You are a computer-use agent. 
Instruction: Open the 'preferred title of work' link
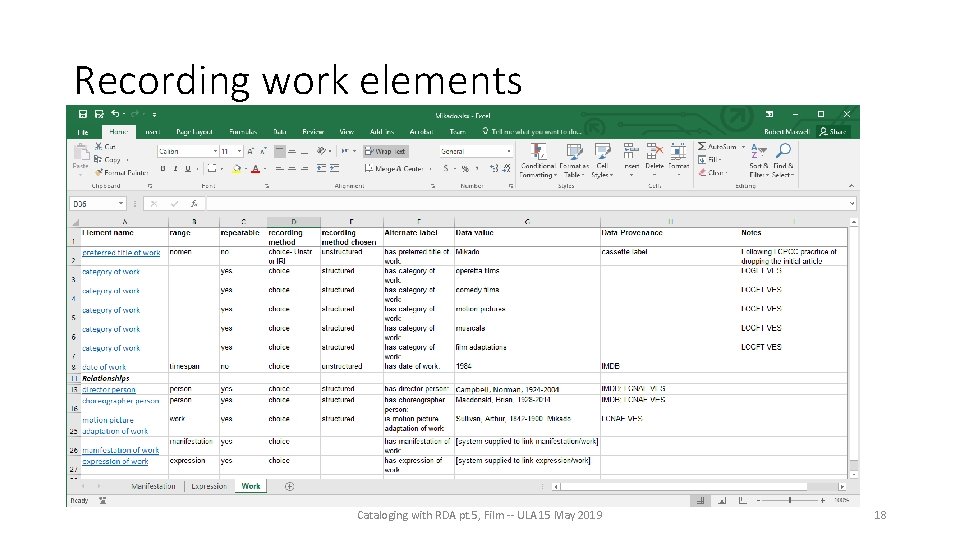[121, 252]
